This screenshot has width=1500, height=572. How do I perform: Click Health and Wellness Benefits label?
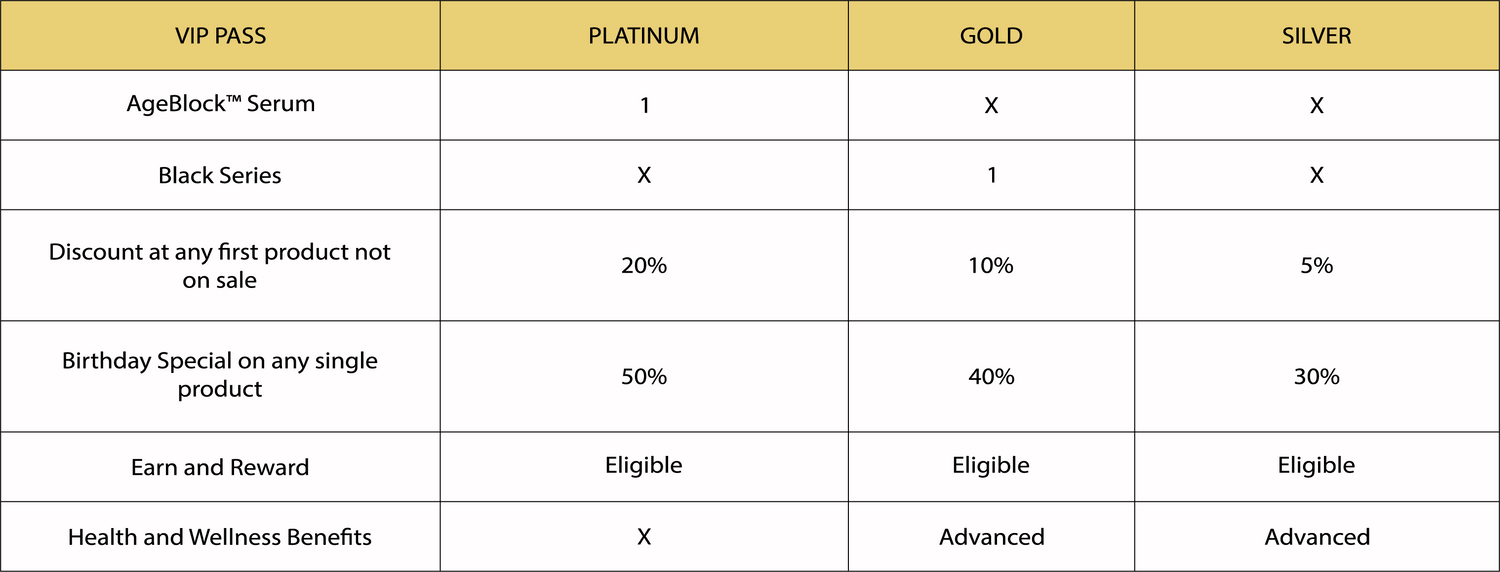point(220,537)
